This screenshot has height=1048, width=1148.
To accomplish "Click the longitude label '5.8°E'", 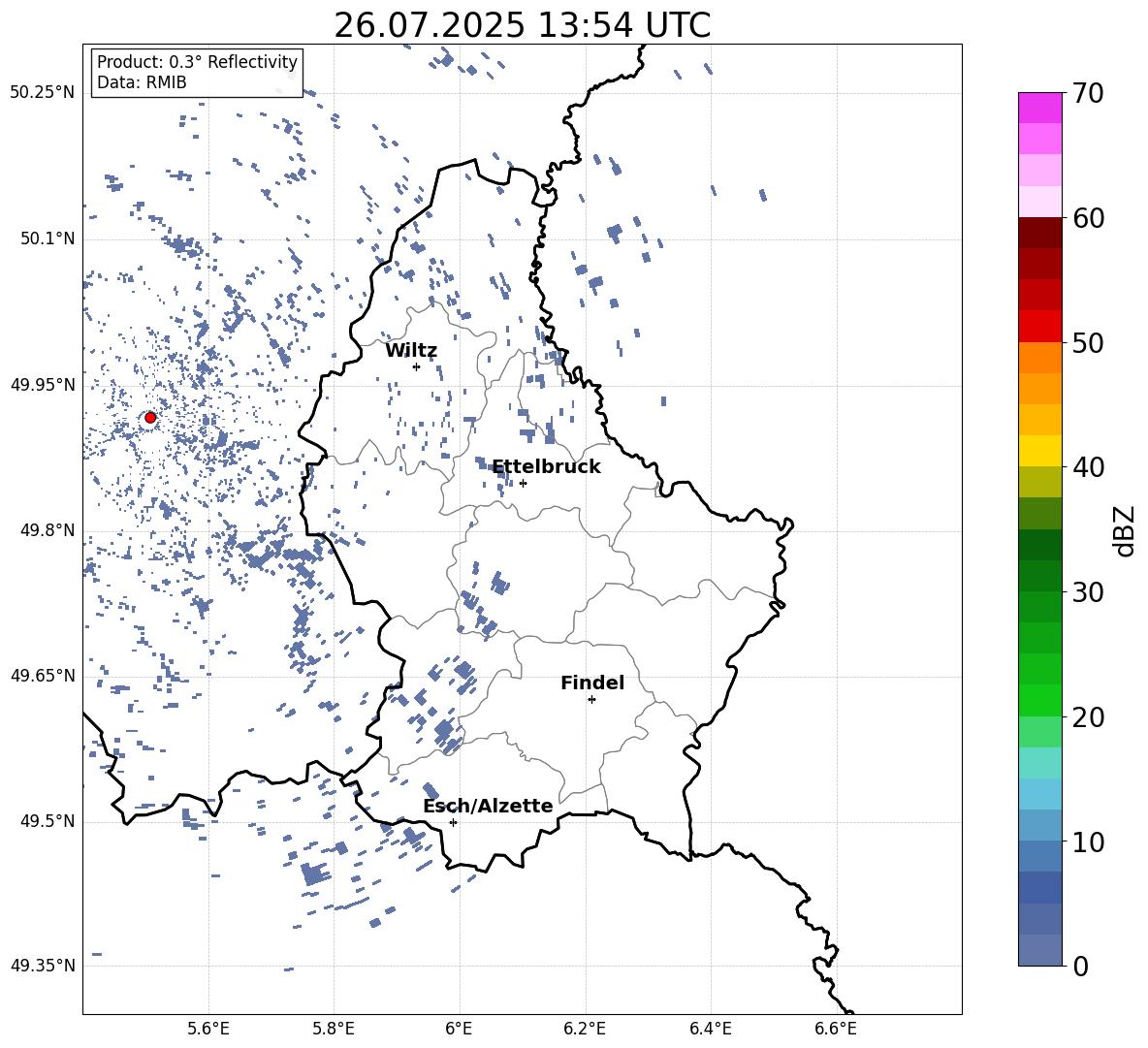I will pyautogui.click(x=334, y=1029).
